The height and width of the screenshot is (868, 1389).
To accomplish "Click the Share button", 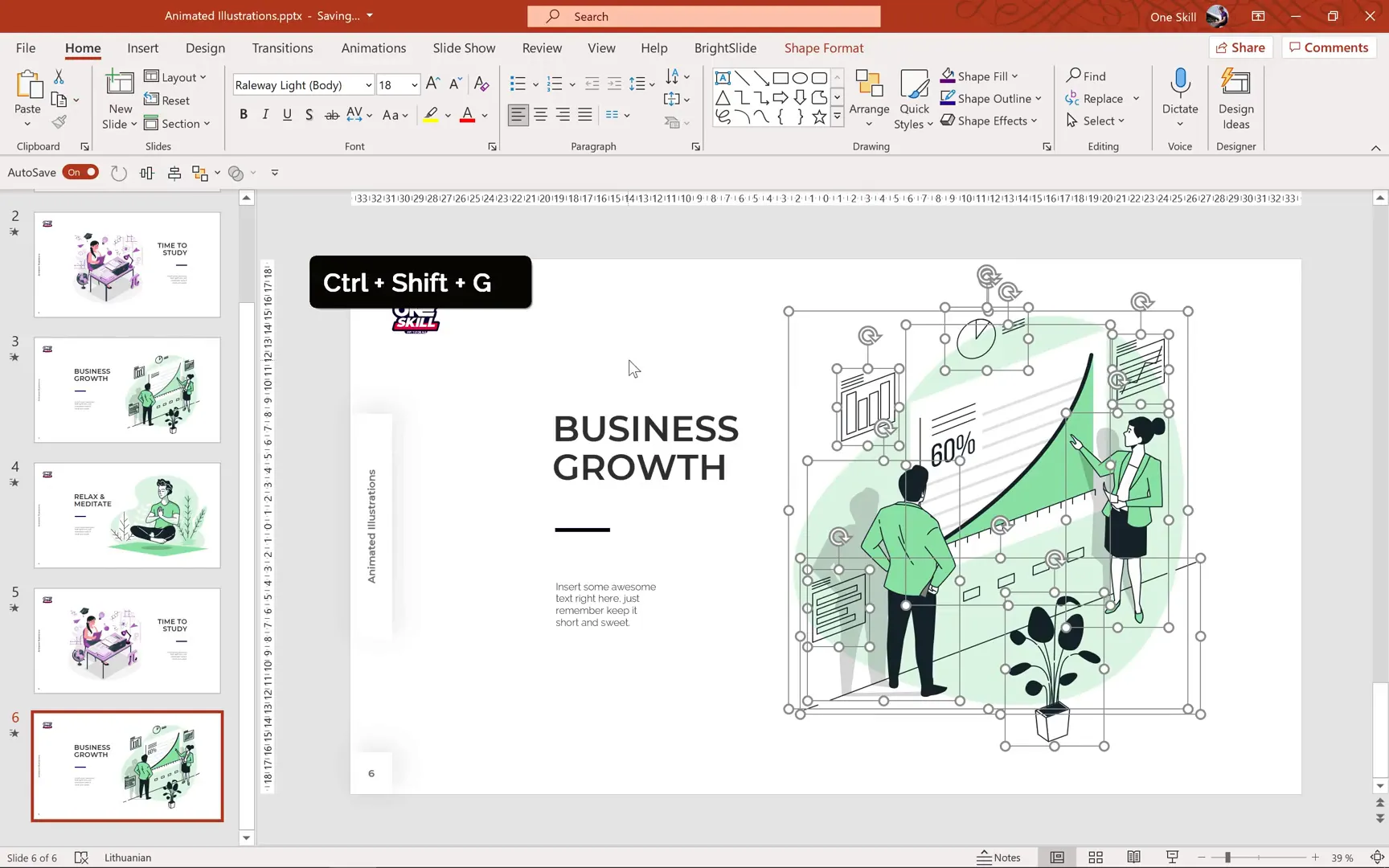I will click(x=1240, y=47).
